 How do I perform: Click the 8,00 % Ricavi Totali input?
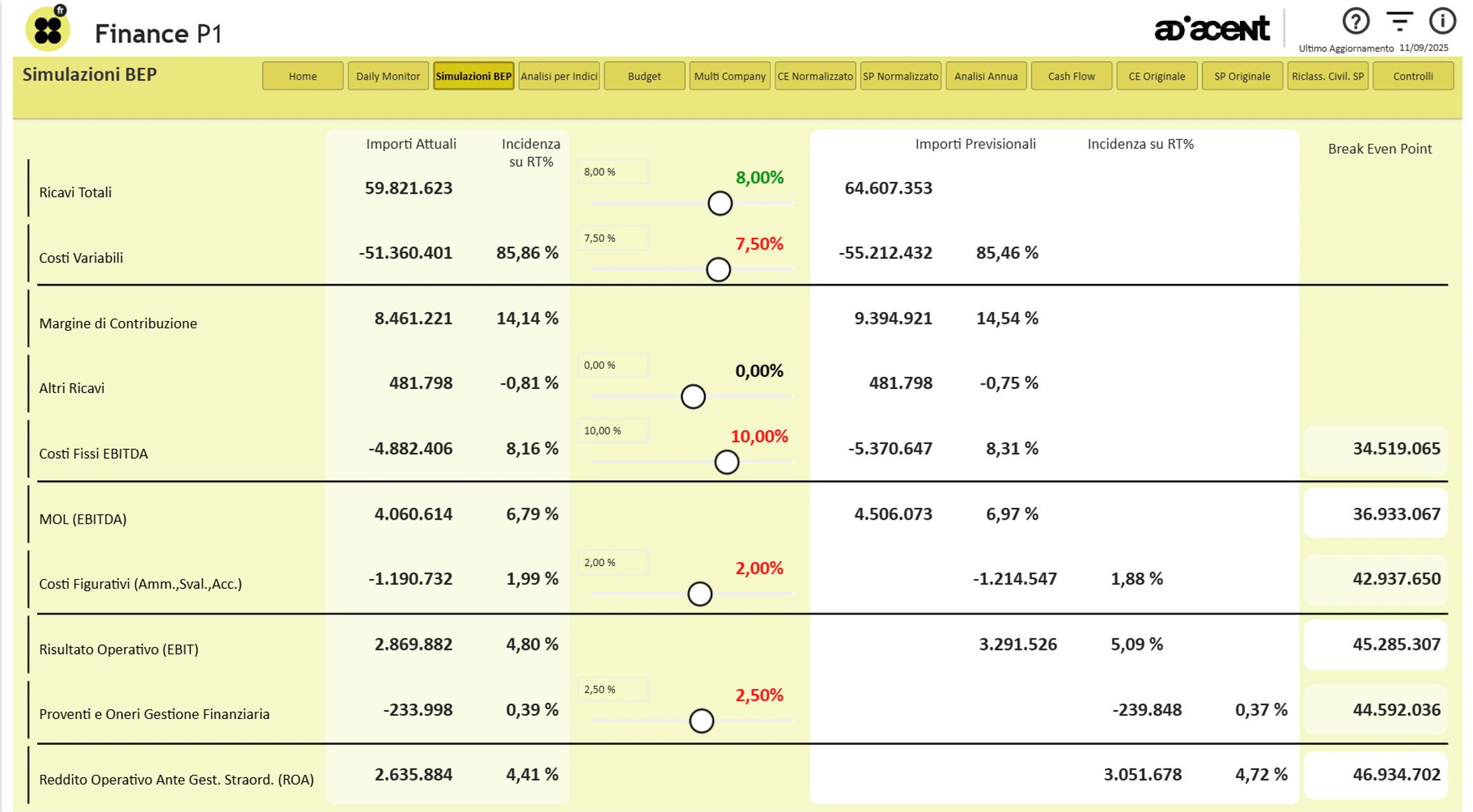[612, 172]
